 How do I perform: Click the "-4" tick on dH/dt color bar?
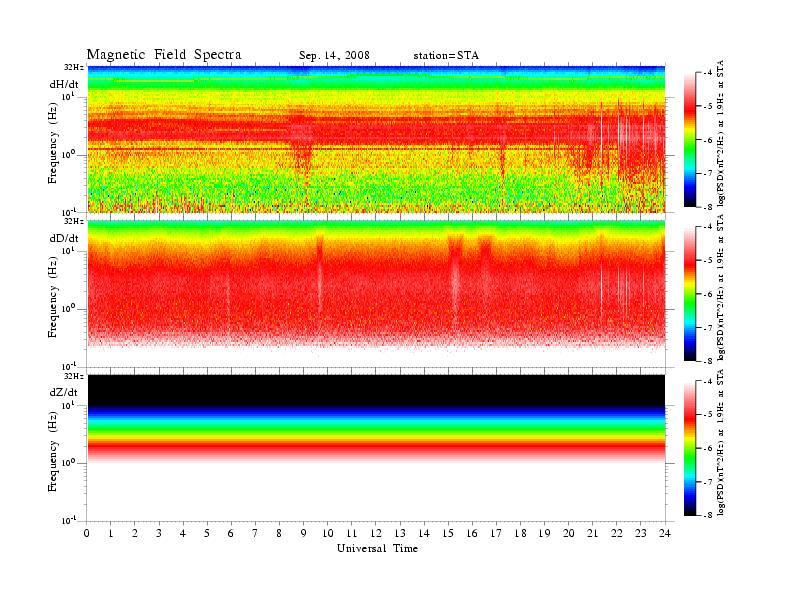coord(708,73)
